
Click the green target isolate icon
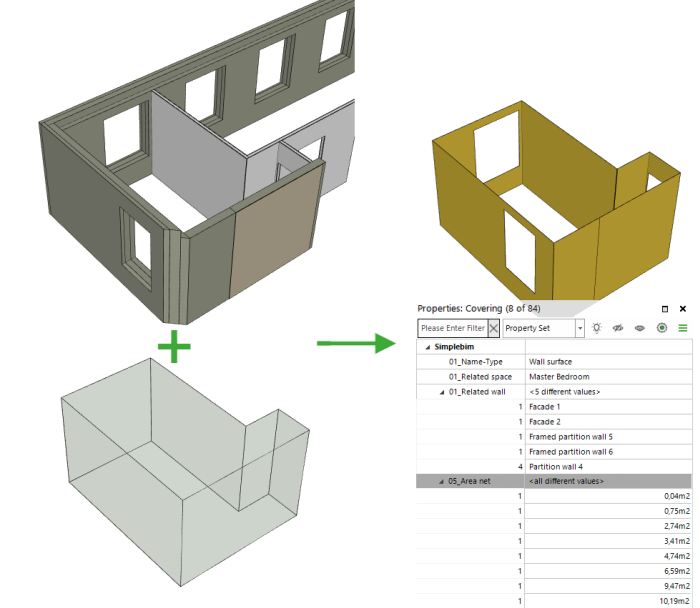tap(662, 328)
